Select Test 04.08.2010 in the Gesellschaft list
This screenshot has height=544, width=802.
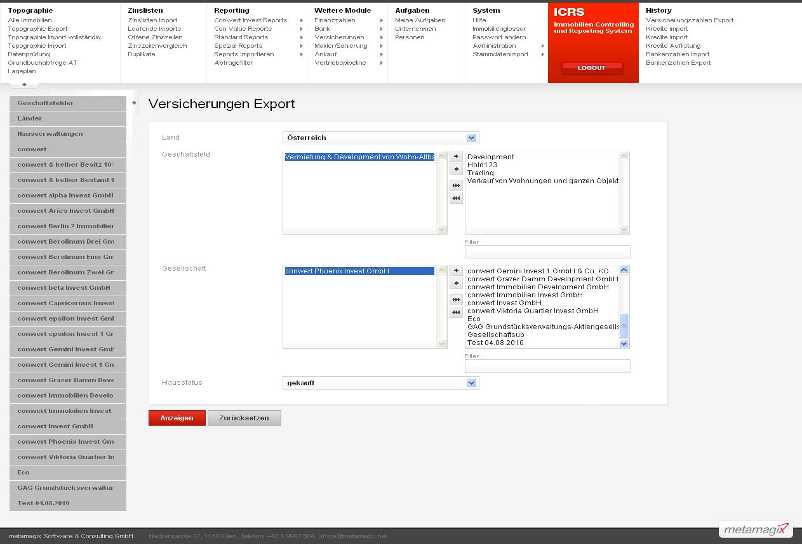click(495, 343)
